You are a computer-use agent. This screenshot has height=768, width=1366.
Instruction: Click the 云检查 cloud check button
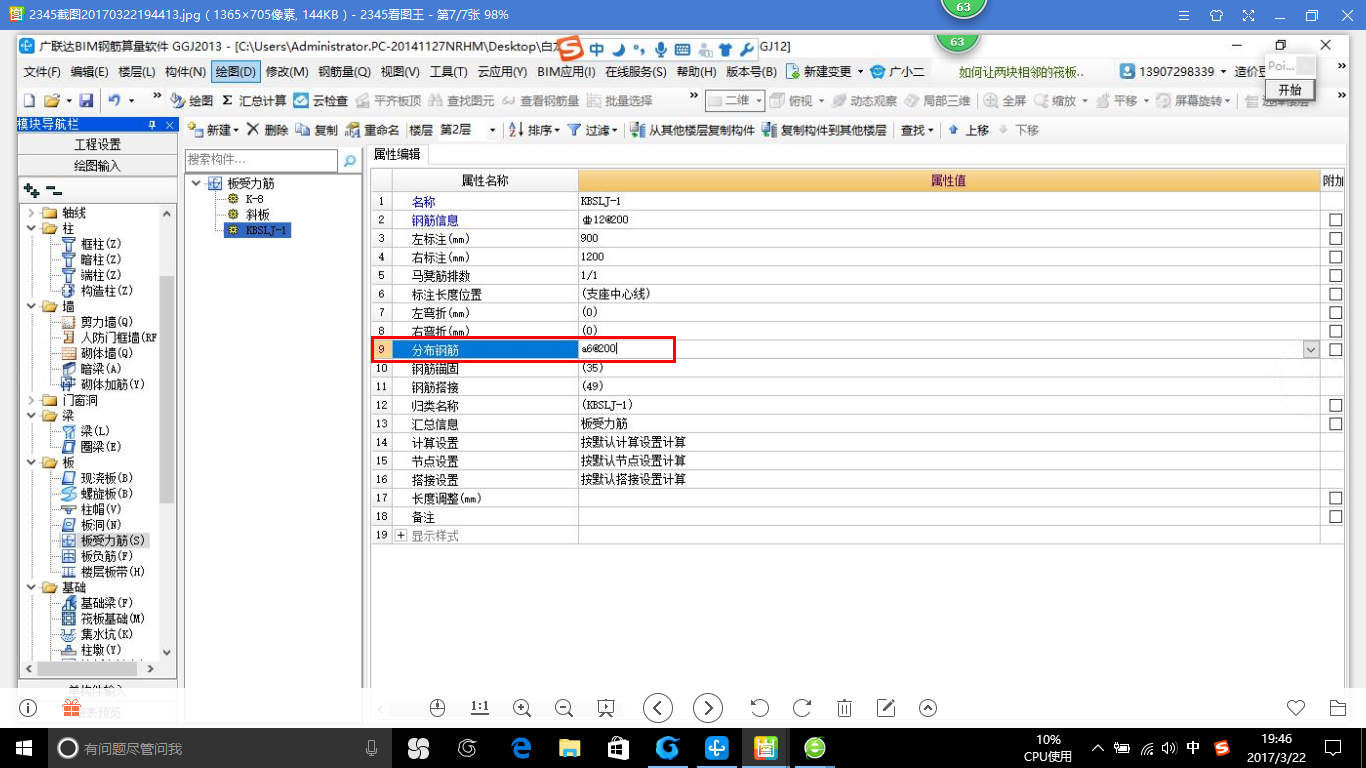pyautogui.click(x=321, y=101)
